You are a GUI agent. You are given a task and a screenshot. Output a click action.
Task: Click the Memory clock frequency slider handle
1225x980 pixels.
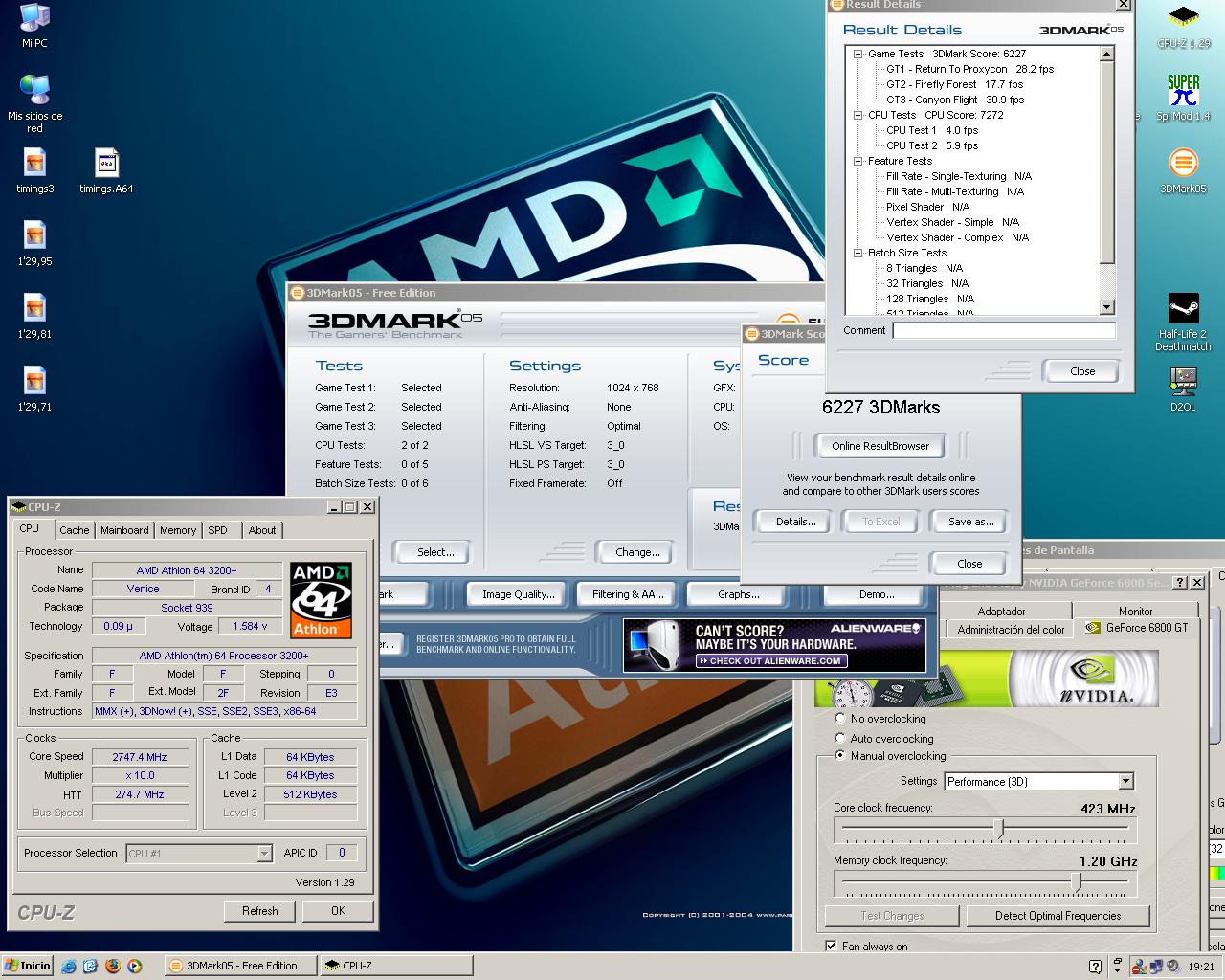tap(1076, 881)
